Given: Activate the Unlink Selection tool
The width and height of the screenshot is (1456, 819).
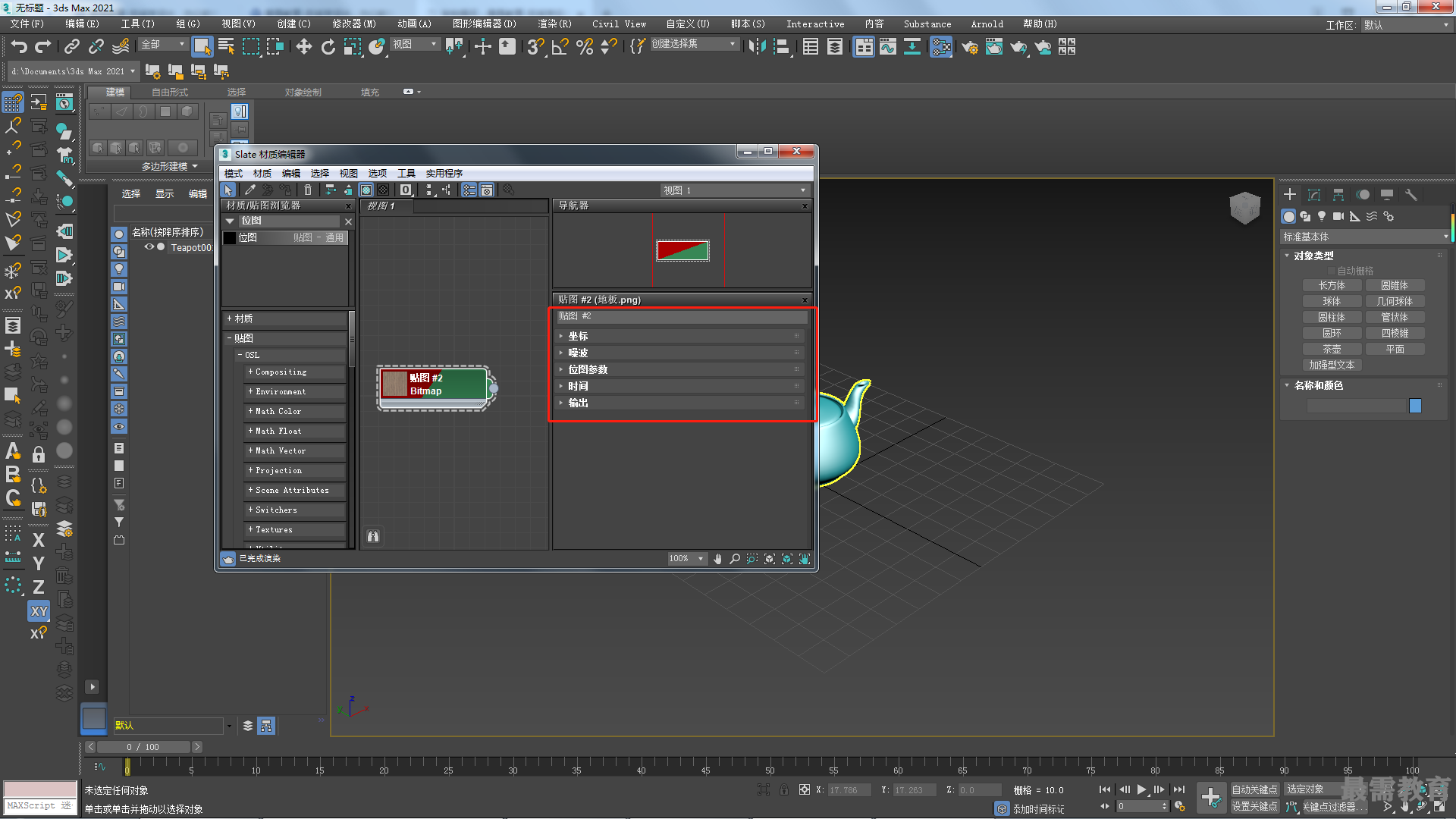Looking at the screenshot, I should [96, 47].
